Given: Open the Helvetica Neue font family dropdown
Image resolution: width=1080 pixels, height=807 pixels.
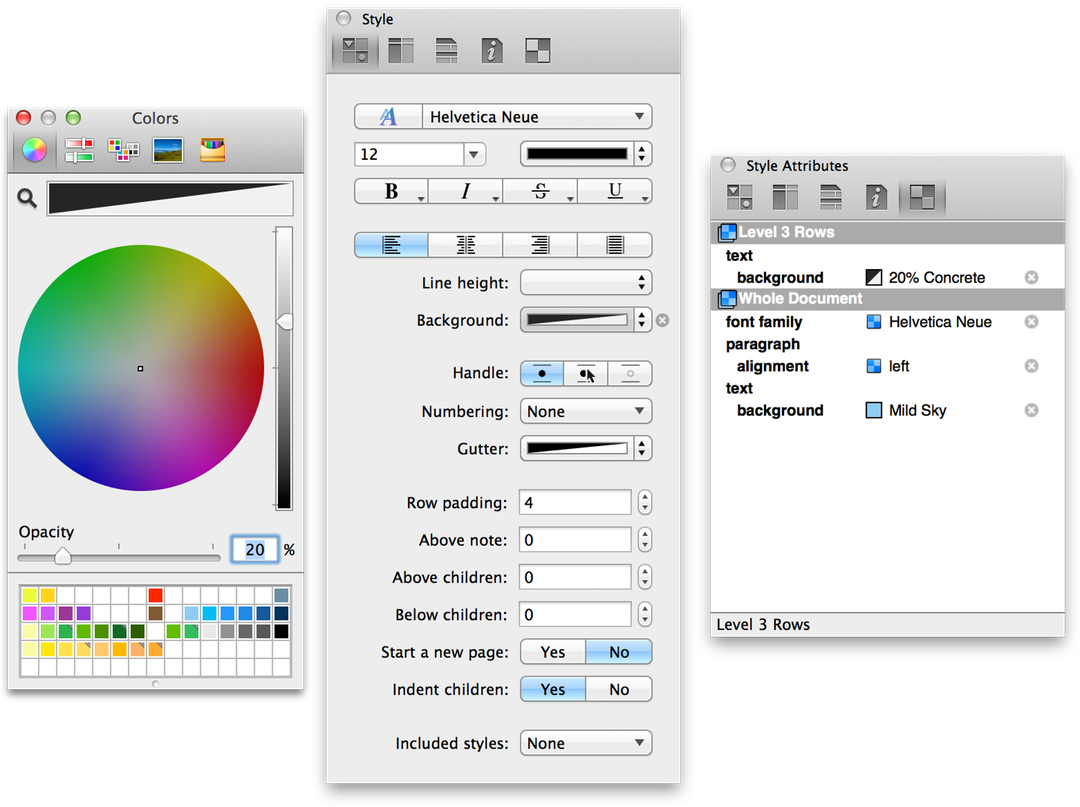Looking at the screenshot, I should click(537, 116).
